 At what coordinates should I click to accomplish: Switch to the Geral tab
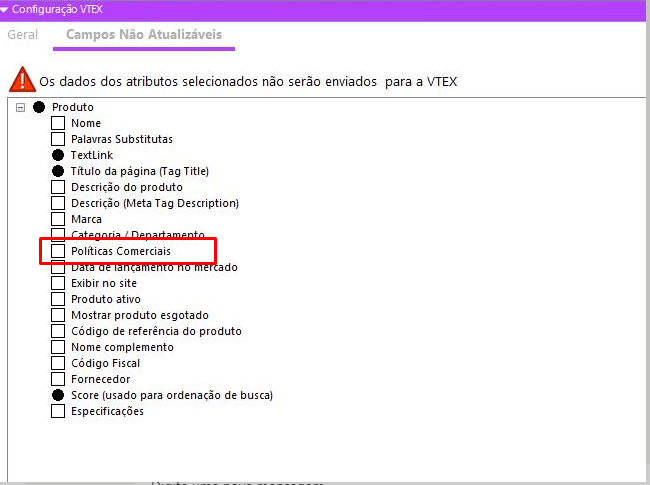pos(22,34)
